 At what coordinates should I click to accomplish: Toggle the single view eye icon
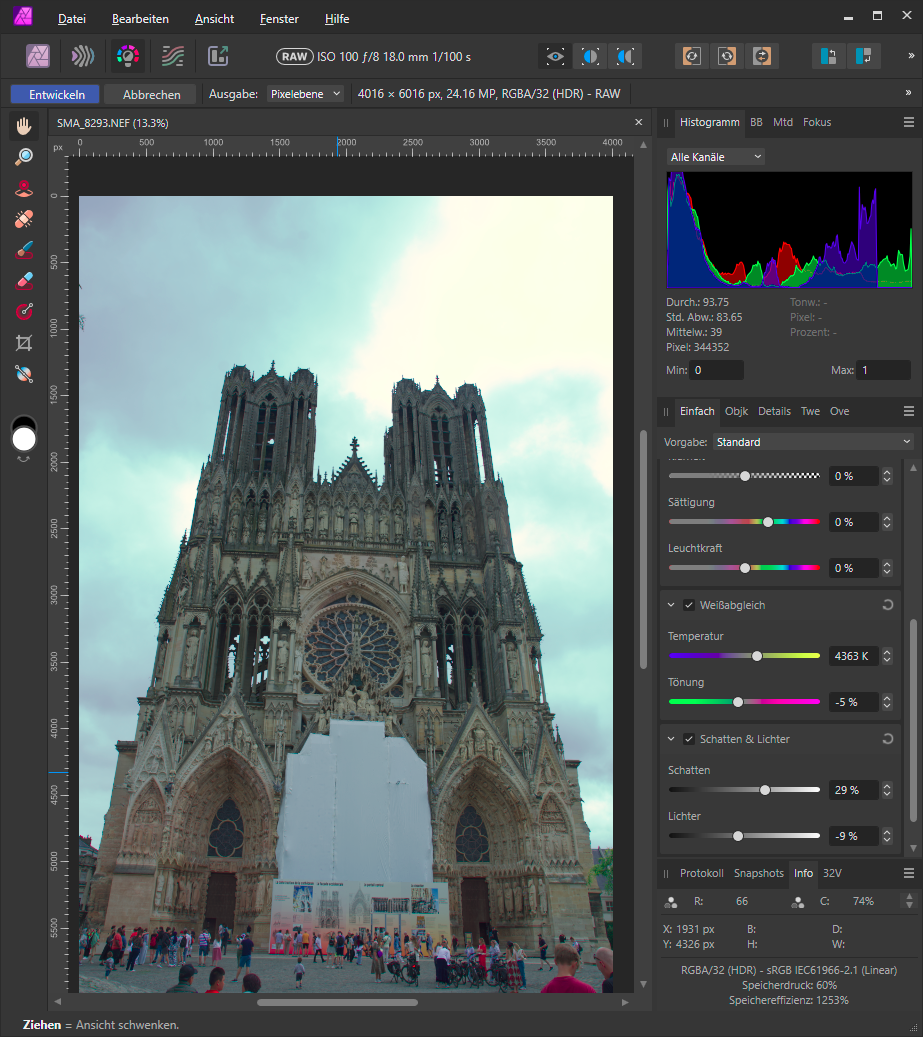[x=555, y=56]
